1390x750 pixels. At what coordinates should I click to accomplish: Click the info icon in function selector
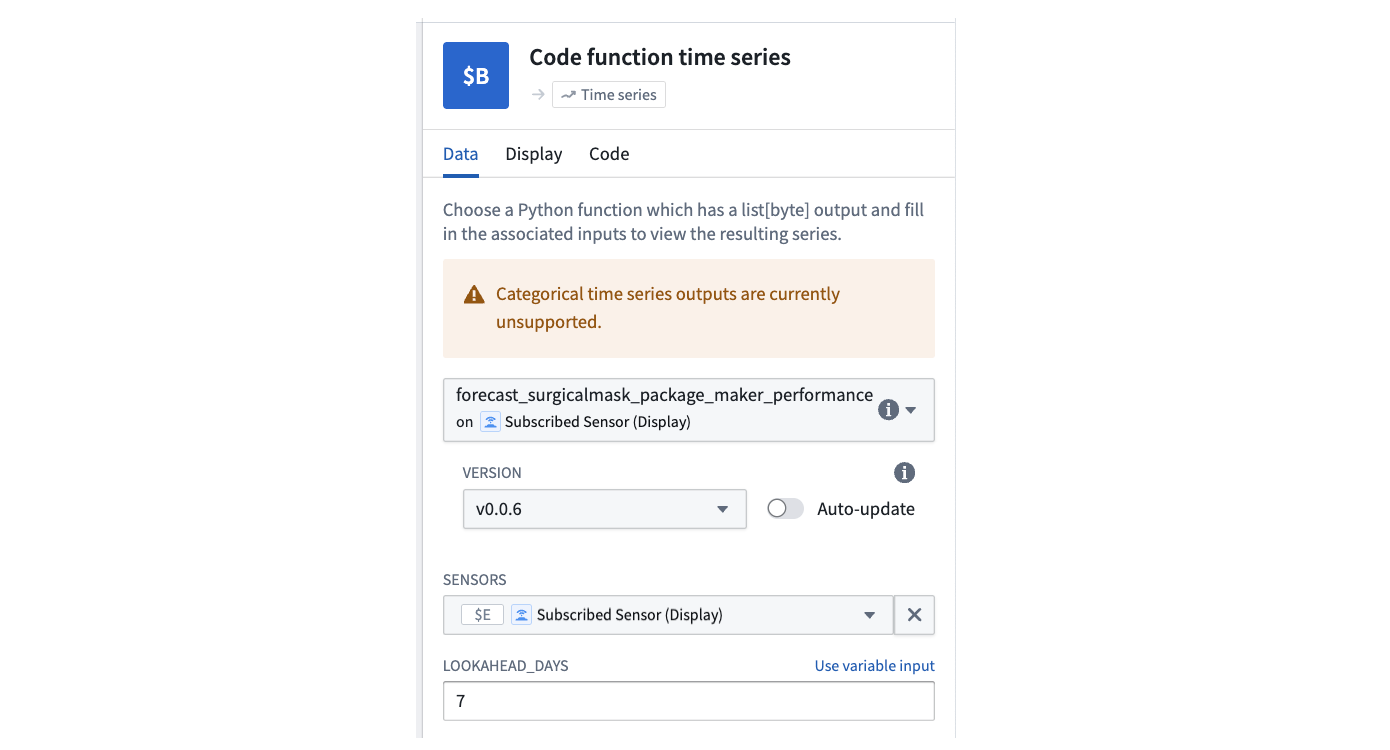[x=887, y=410]
